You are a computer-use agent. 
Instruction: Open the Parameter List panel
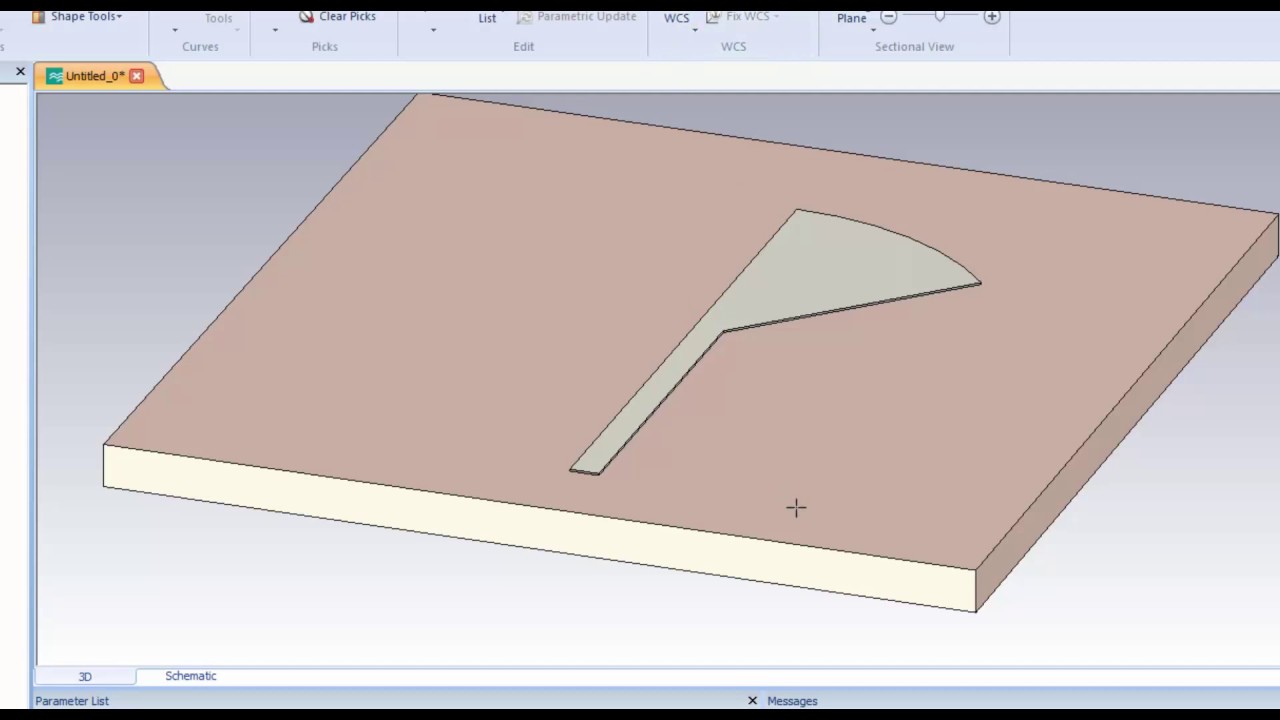click(72, 701)
